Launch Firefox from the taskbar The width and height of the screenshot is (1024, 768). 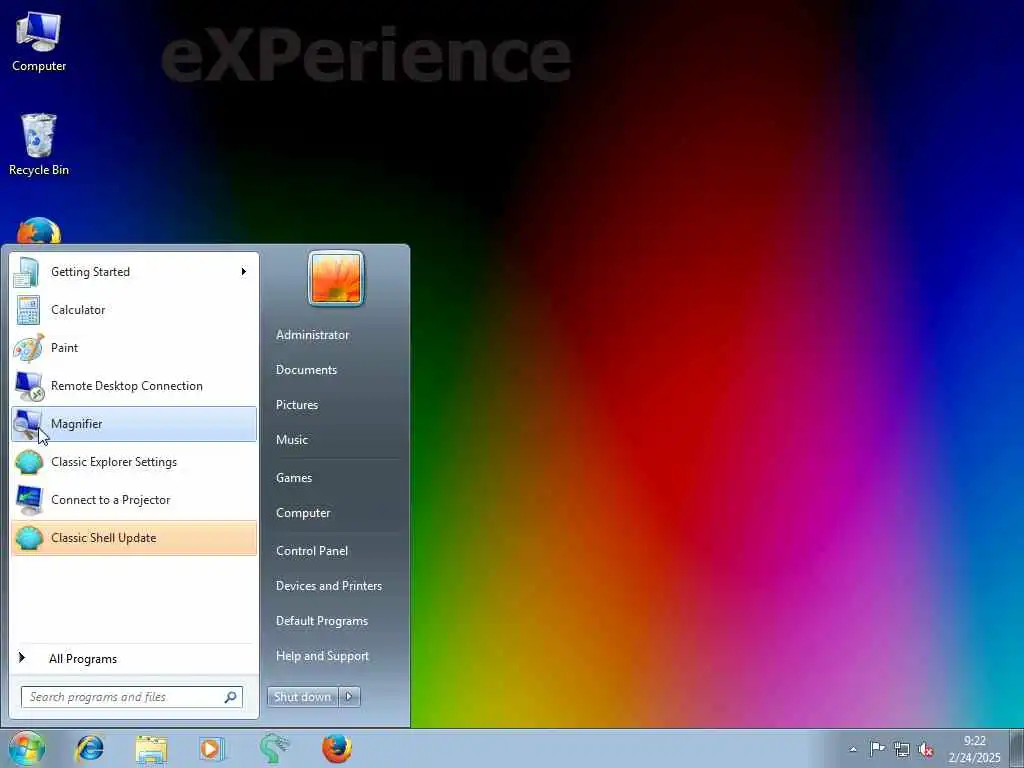[x=337, y=748]
